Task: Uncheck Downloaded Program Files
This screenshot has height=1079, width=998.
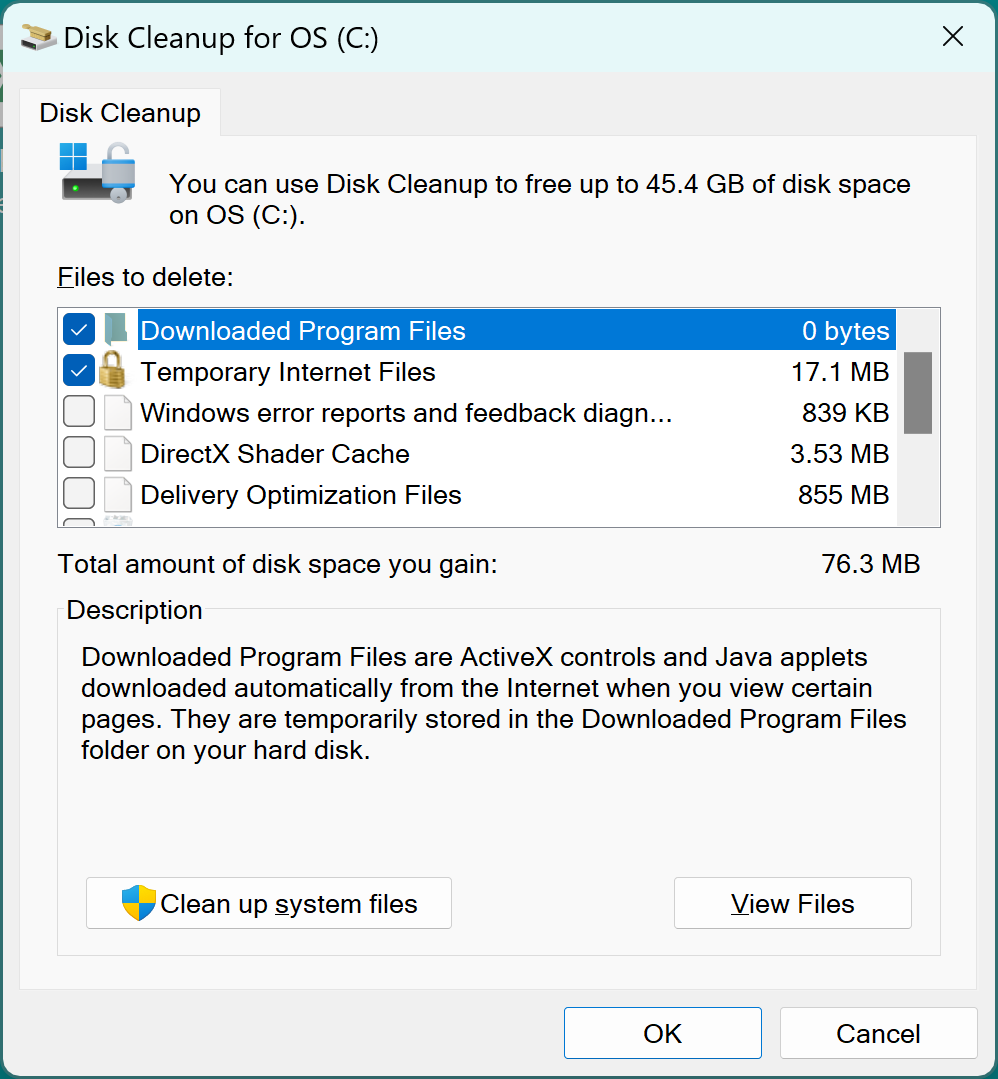Action: pyautogui.click(x=78, y=329)
